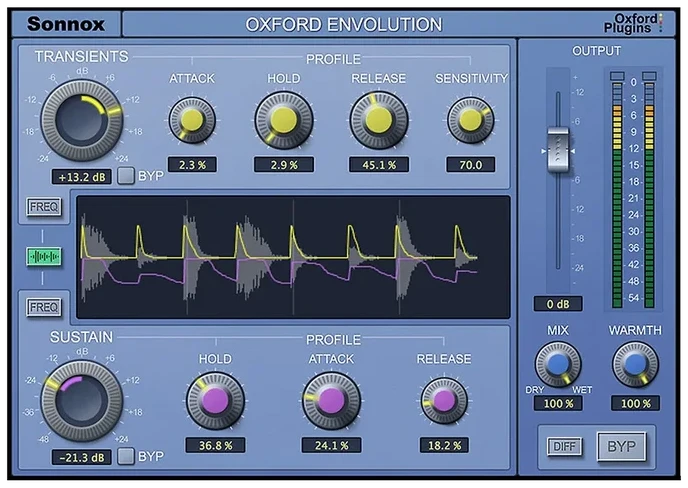Click the Mix 100 % value field
Viewport: 688px width, 488px height.
pos(558,404)
